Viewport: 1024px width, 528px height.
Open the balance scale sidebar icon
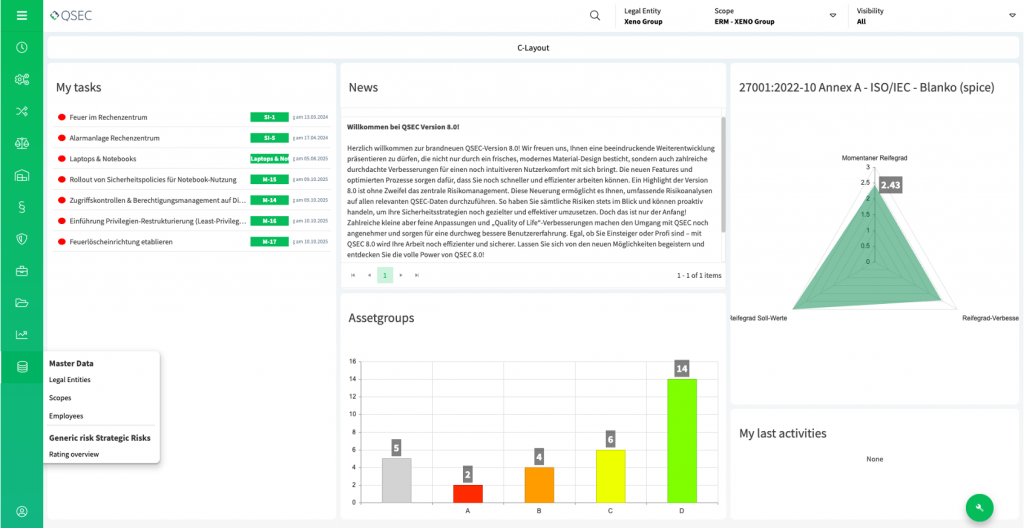pyautogui.click(x=21, y=143)
